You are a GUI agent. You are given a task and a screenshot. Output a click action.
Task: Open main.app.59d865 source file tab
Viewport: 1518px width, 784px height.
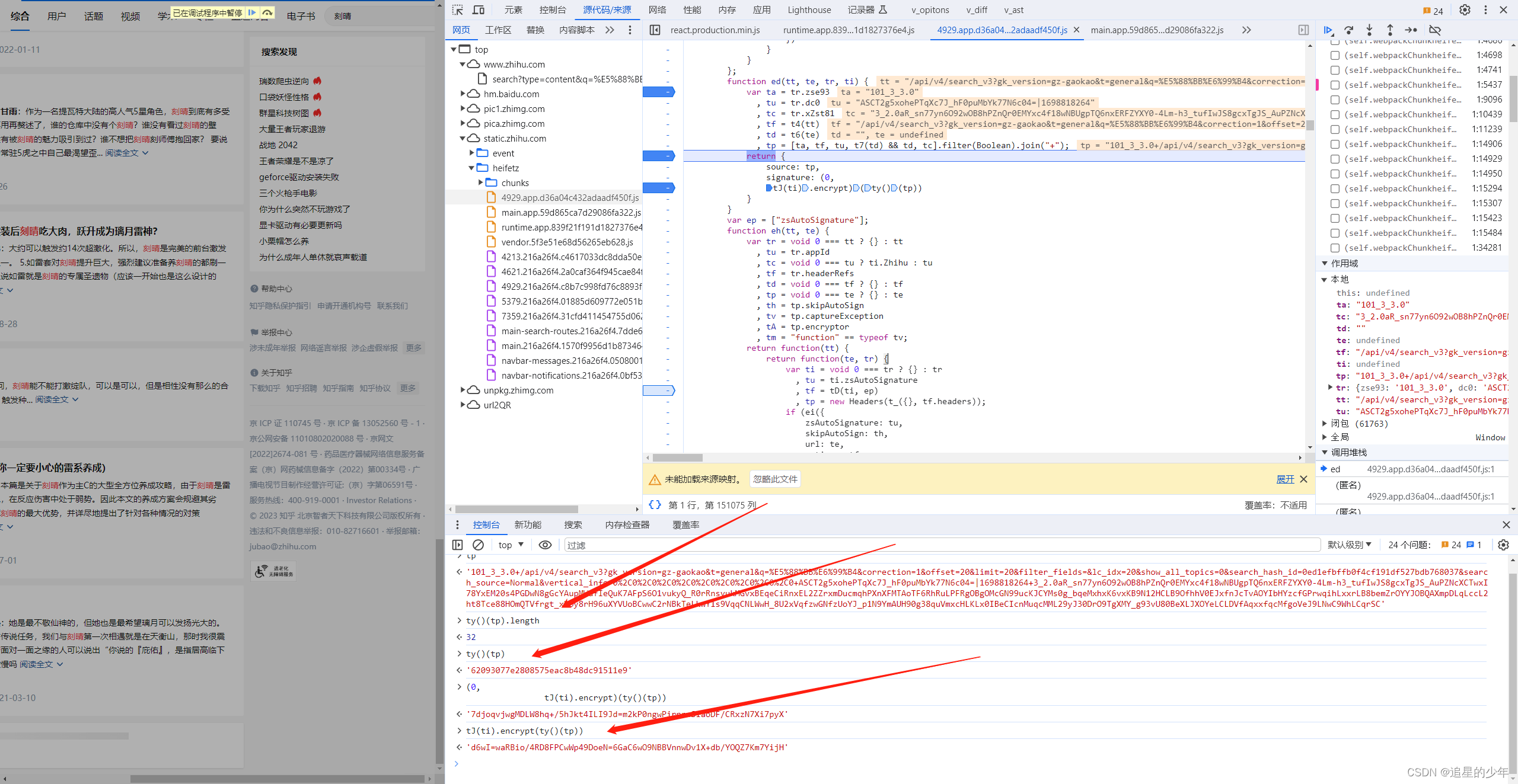pos(1156,30)
